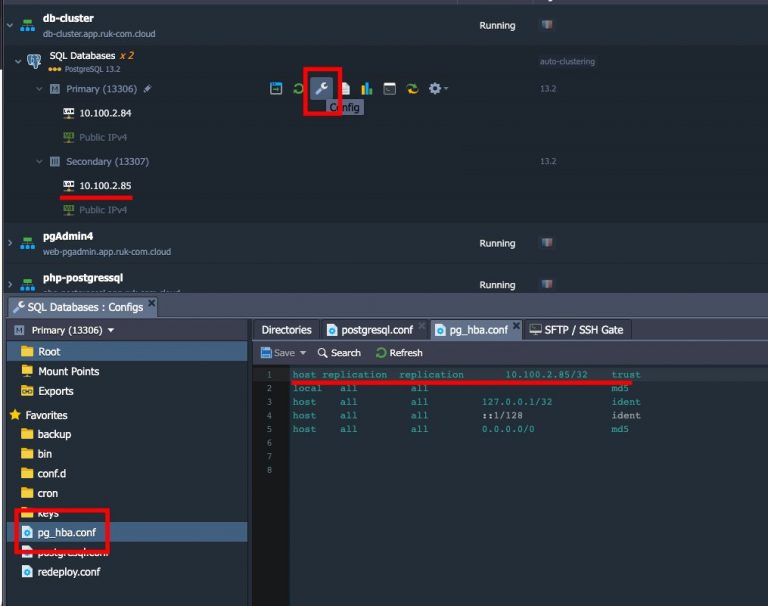Image resolution: width=768 pixels, height=606 pixels.
Task: Open Config wrench icon for Primary node
Action: 322,89
